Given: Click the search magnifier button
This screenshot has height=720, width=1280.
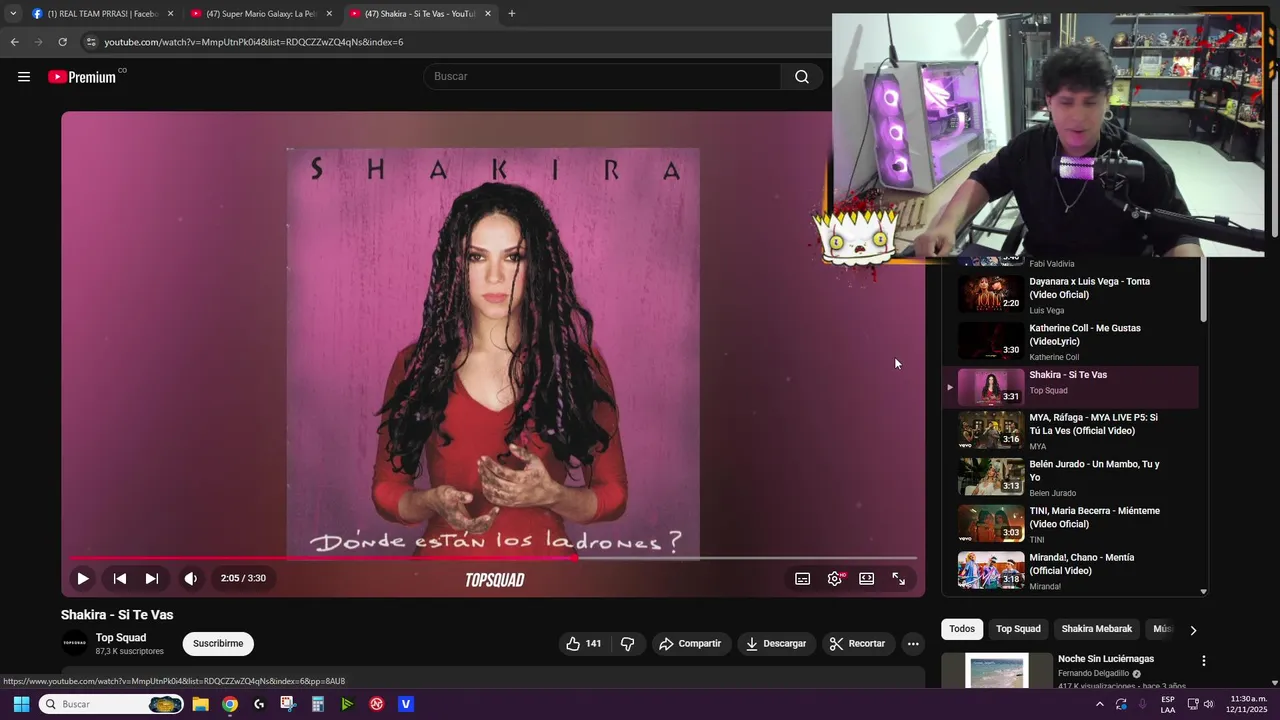Looking at the screenshot, I should 802,77.
